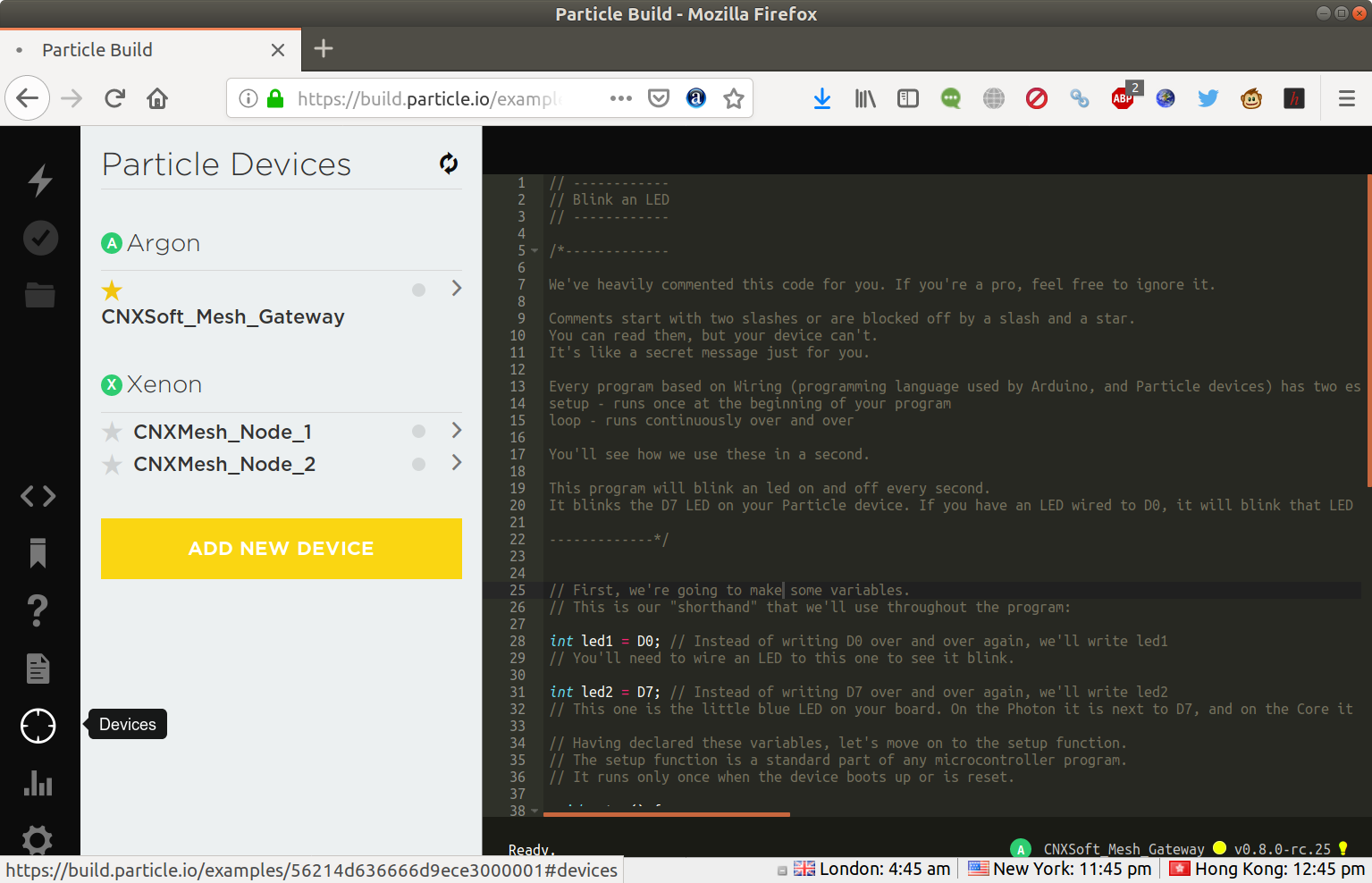This screenshot has height=883, width=1372.
Task: Click the lightbulb icon in the status bar
Action: click(x=1343, y=848)
